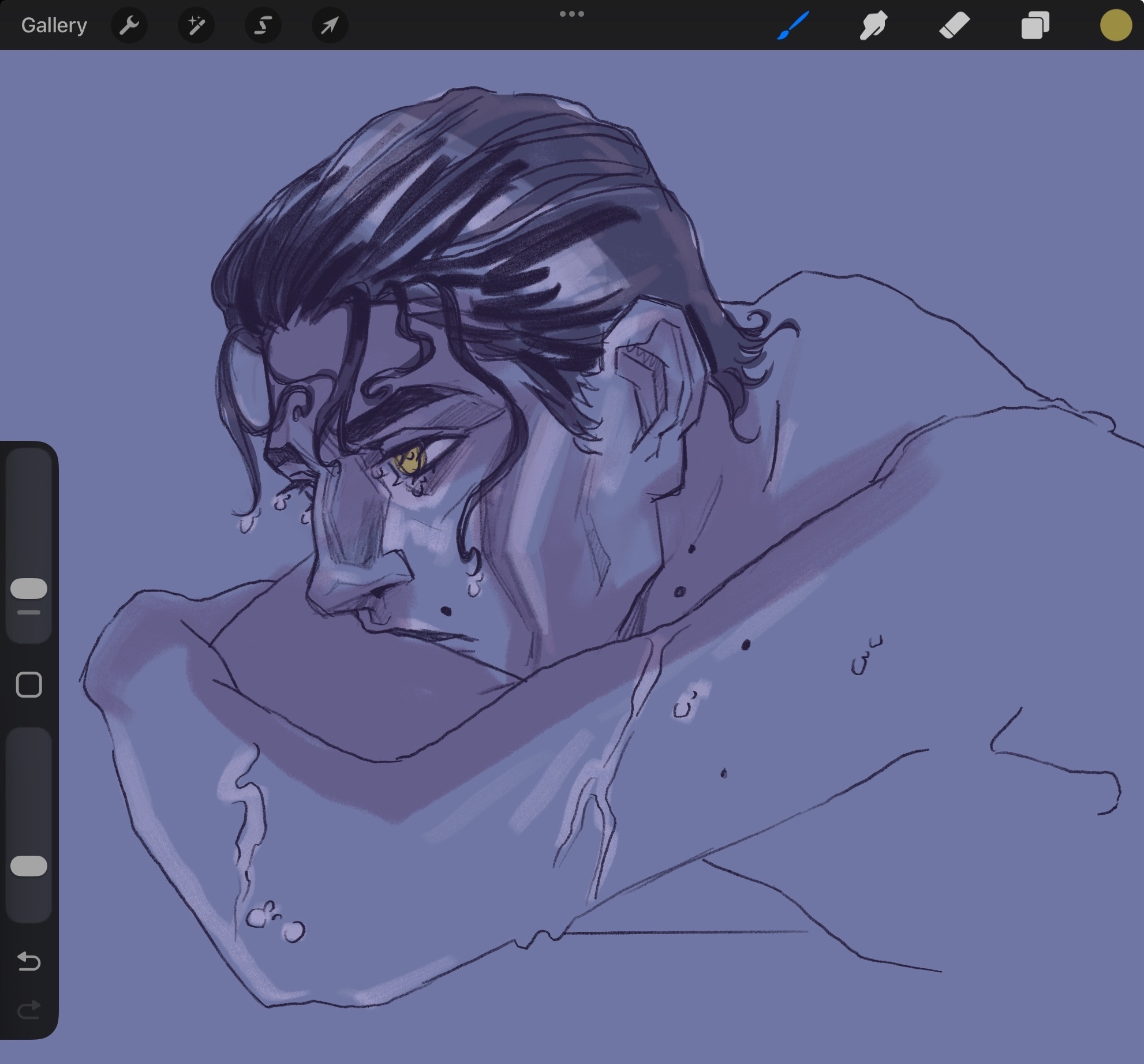1144x1064 pixels.
Task: Tap the square Modify button in sidebar
Action: 29,685
